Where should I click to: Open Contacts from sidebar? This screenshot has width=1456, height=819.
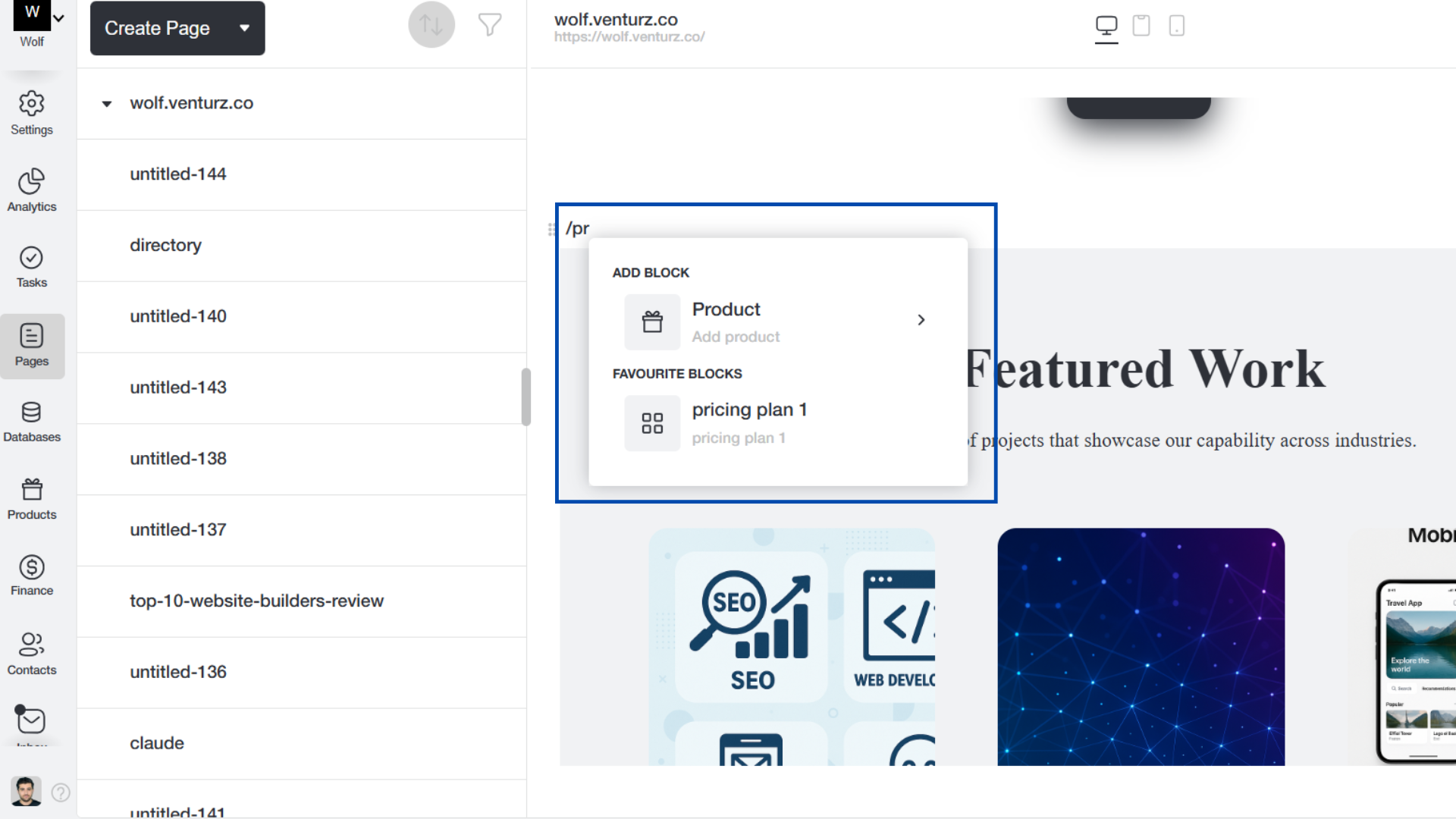(x=31, y=654)
